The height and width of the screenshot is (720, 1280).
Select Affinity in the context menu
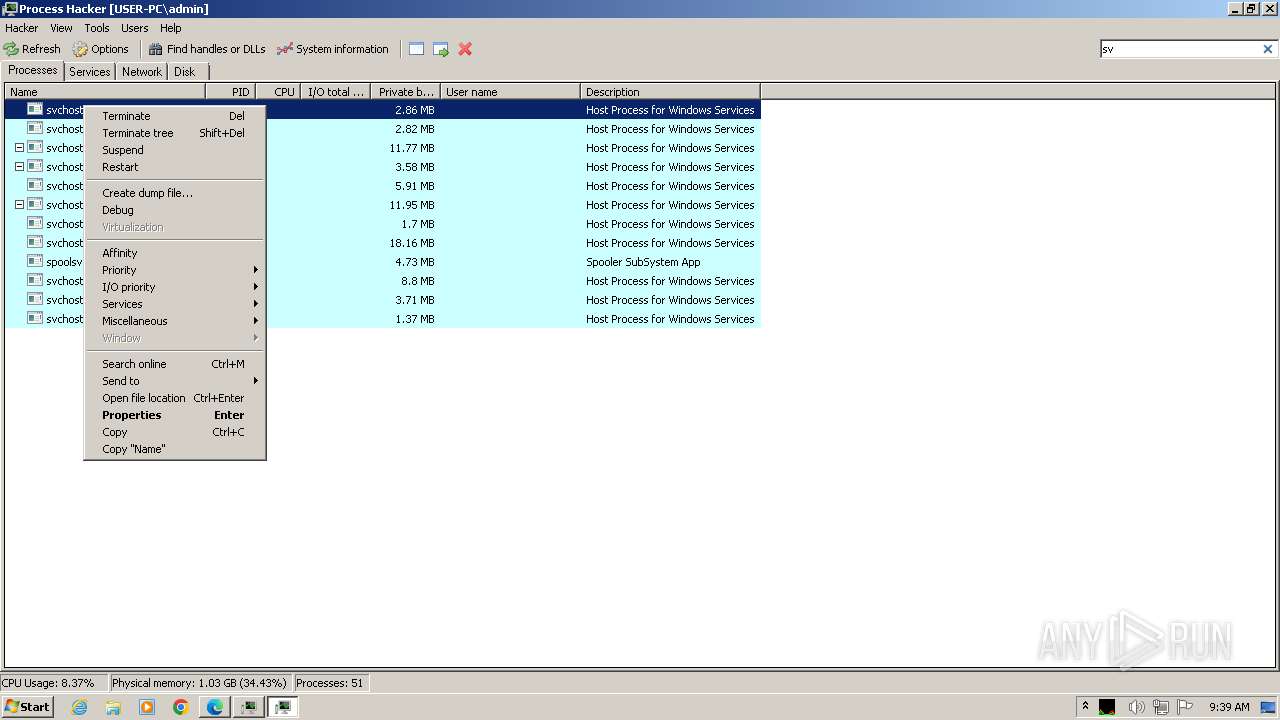174,253
